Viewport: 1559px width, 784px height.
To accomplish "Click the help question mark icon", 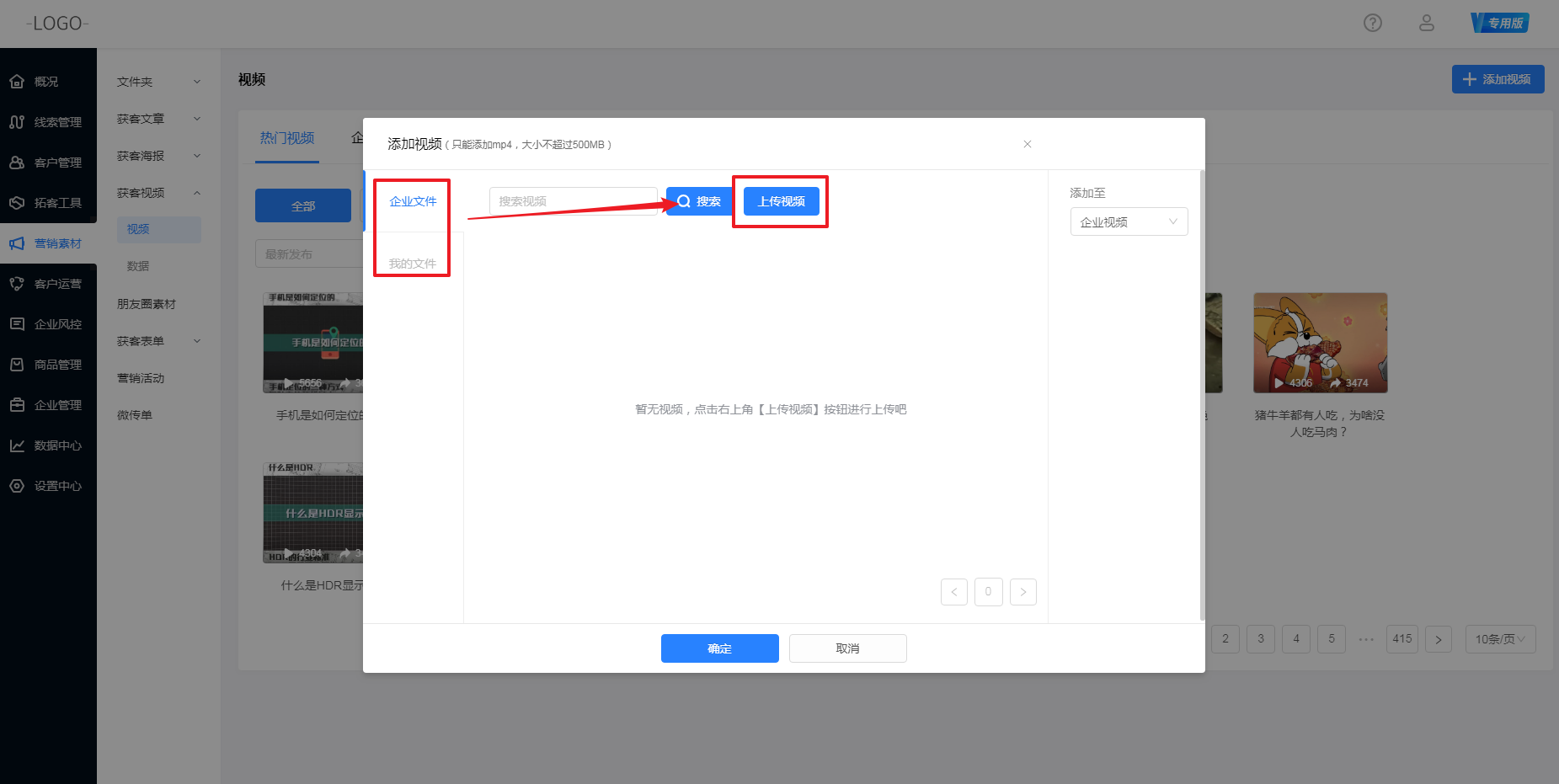I will click(1372, 23).
